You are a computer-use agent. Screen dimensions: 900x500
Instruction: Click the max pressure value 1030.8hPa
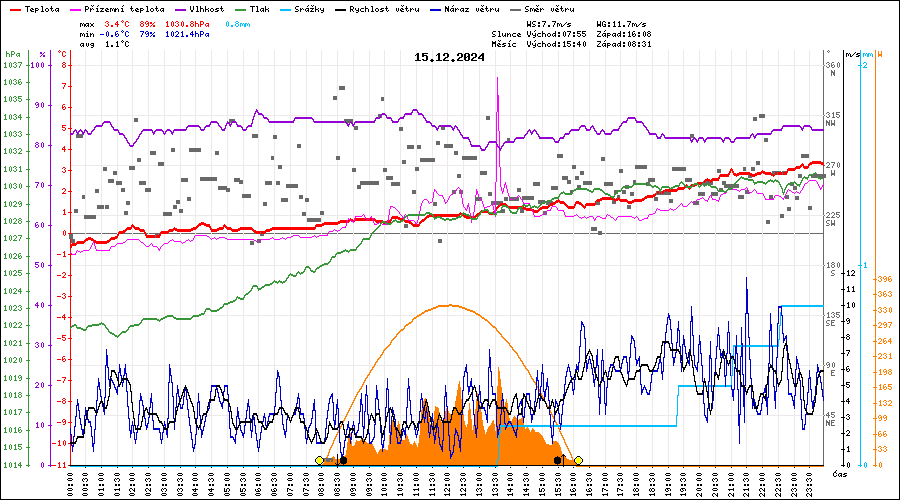click(x=187, y=23)
